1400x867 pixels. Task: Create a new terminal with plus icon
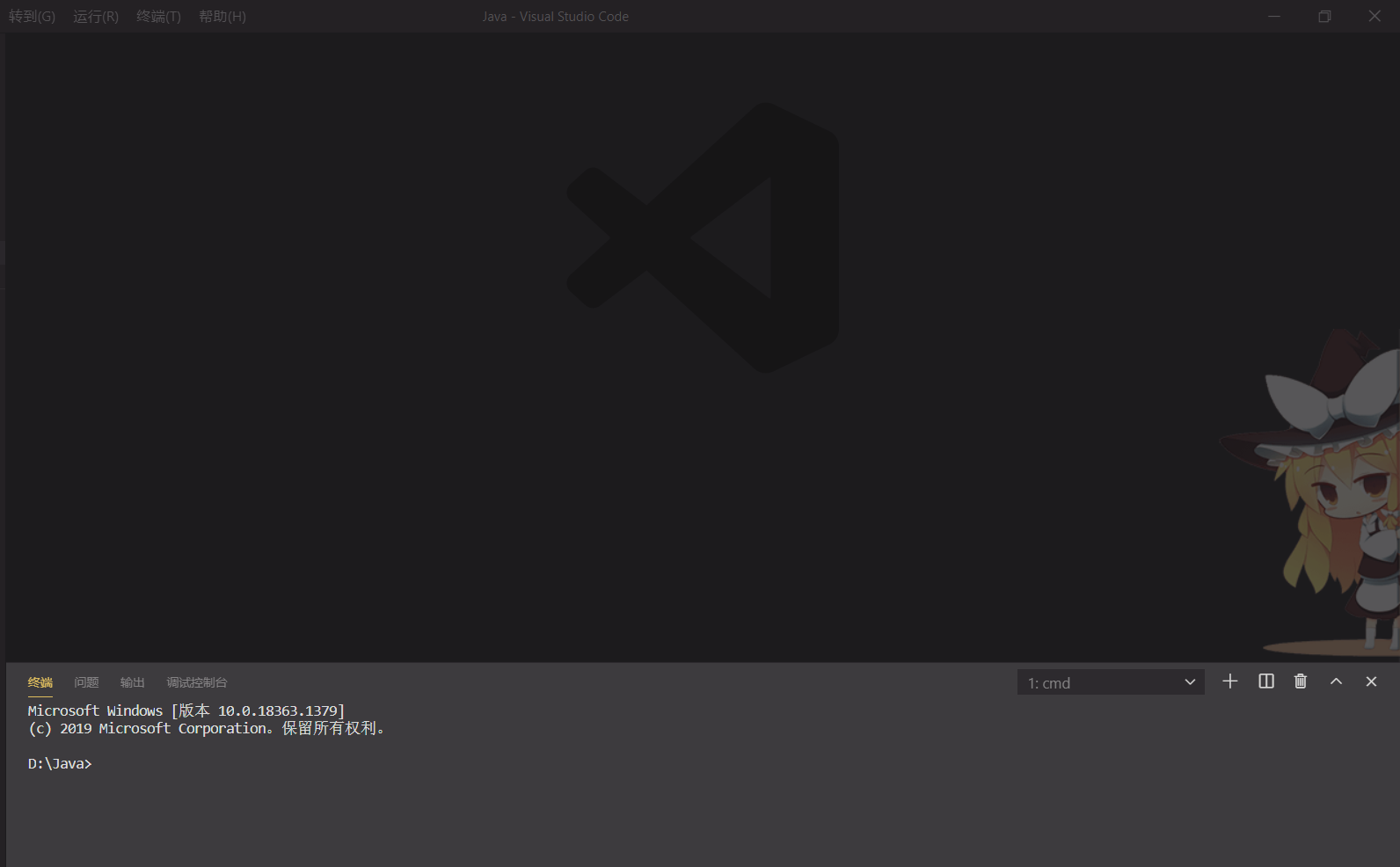point(1230,681)
